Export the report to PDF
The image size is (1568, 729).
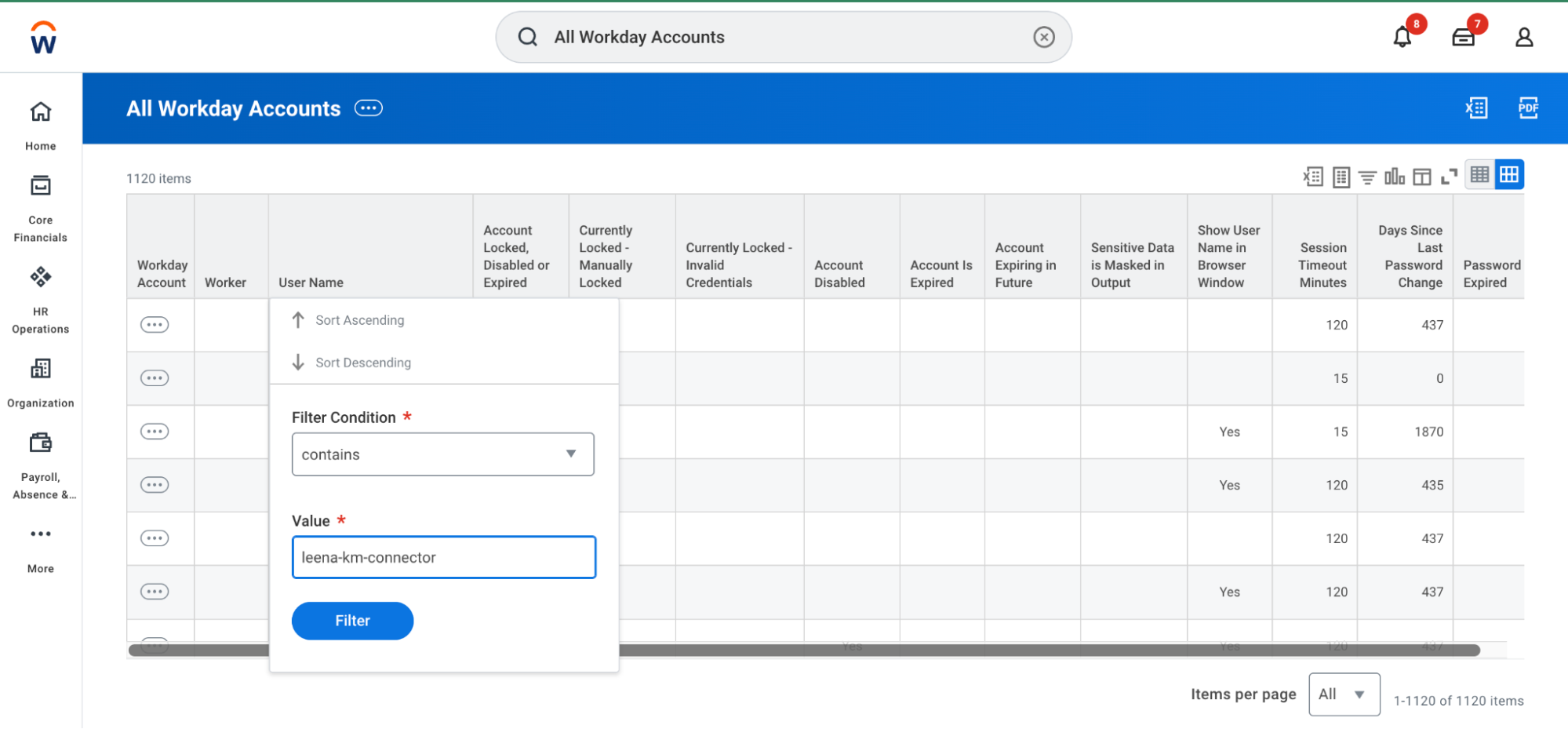tap(1528, 108)
